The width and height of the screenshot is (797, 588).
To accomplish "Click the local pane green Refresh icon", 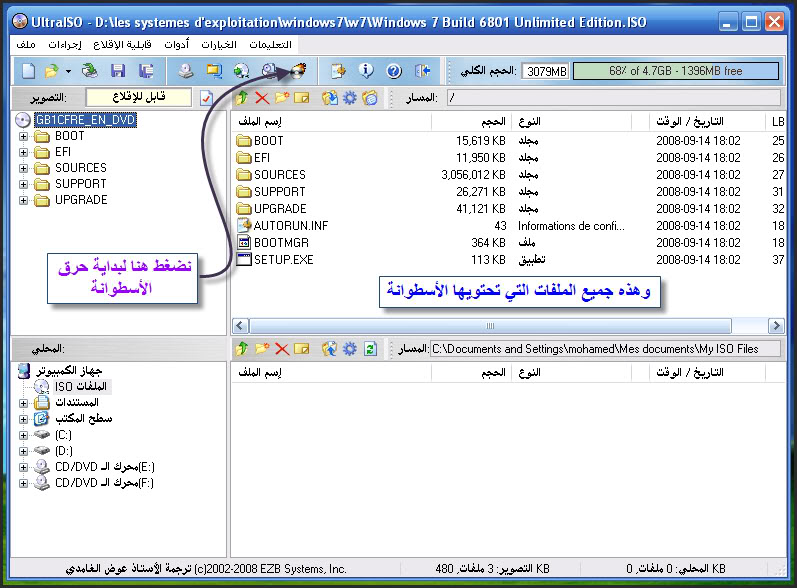I will [x=370, y=349].
